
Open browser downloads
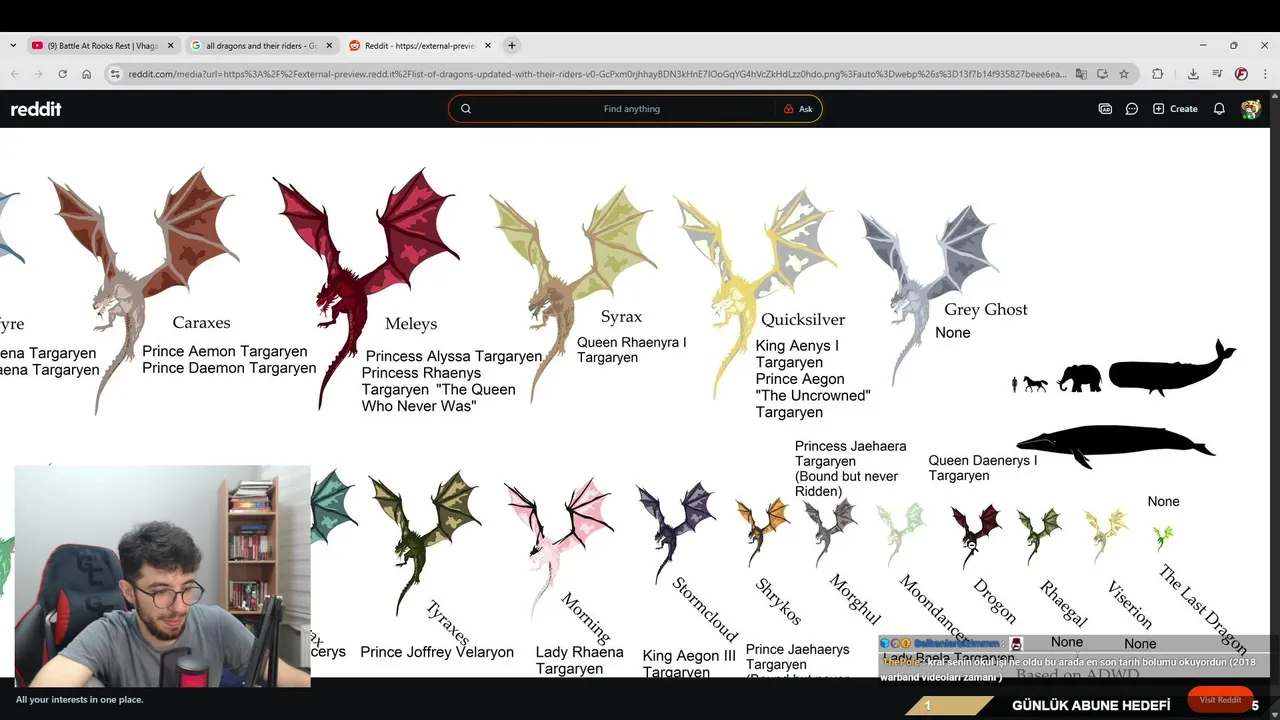(1193, 74)
